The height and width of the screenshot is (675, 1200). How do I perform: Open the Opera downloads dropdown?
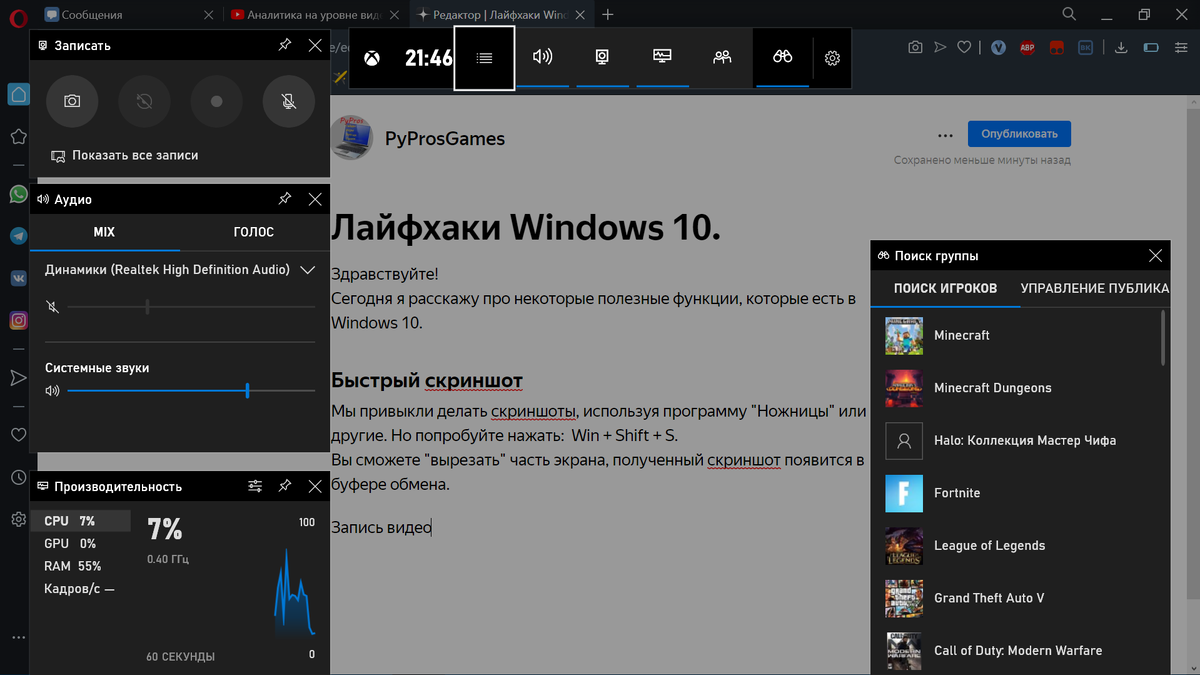coord(1120,46)
